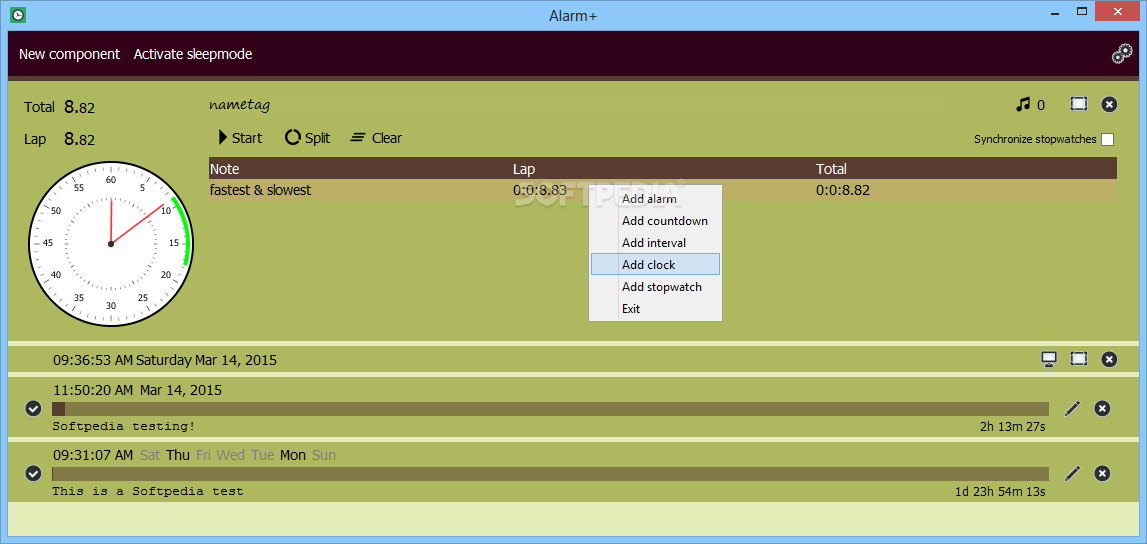The image size is (1147, 544).
Task: Click the analog stopwatch dial
Action: pyautogui.click(x=110, y=243)
